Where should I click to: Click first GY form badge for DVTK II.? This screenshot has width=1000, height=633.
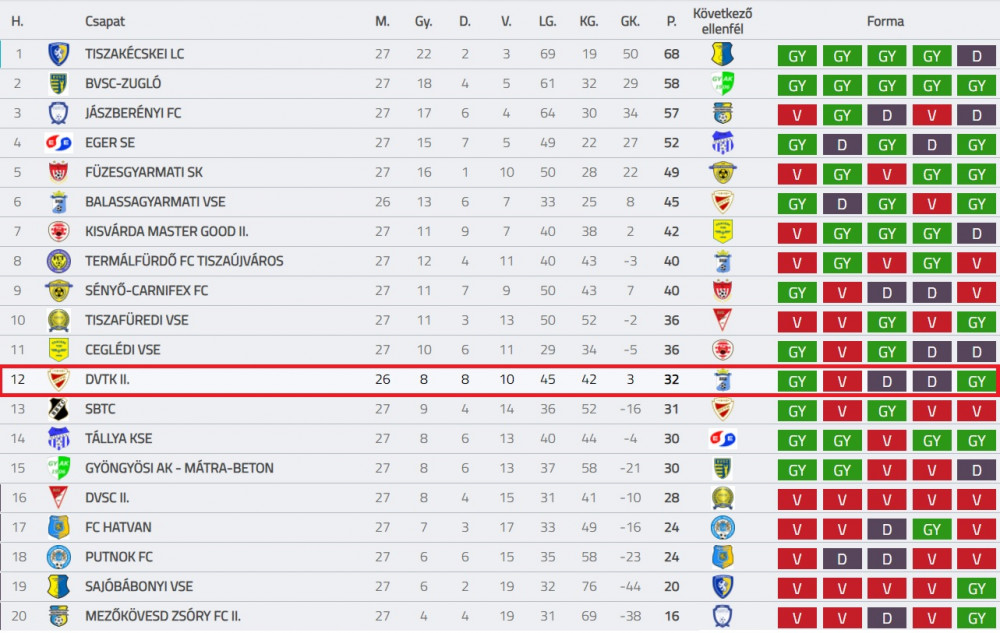[x=797, y=381]
